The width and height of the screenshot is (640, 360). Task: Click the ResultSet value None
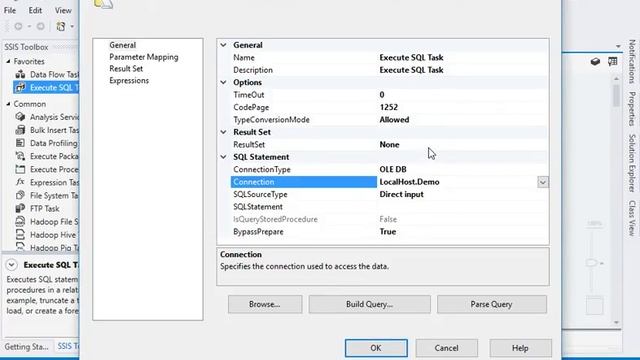coord(389,144)
